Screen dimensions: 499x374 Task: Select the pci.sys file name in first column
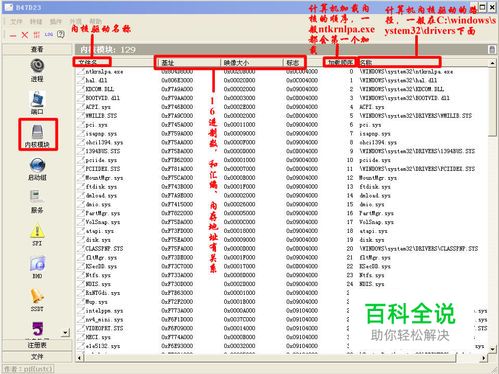click(x=96, y=125)
